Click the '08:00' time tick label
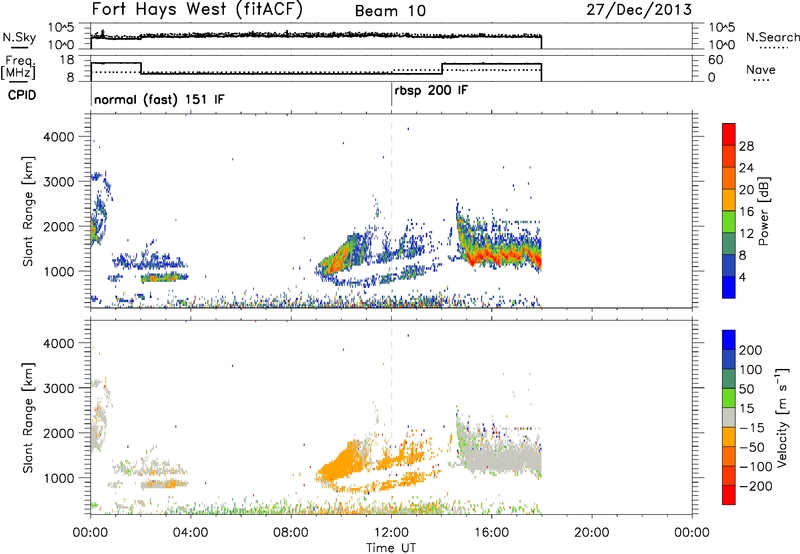 coord(291,533)
